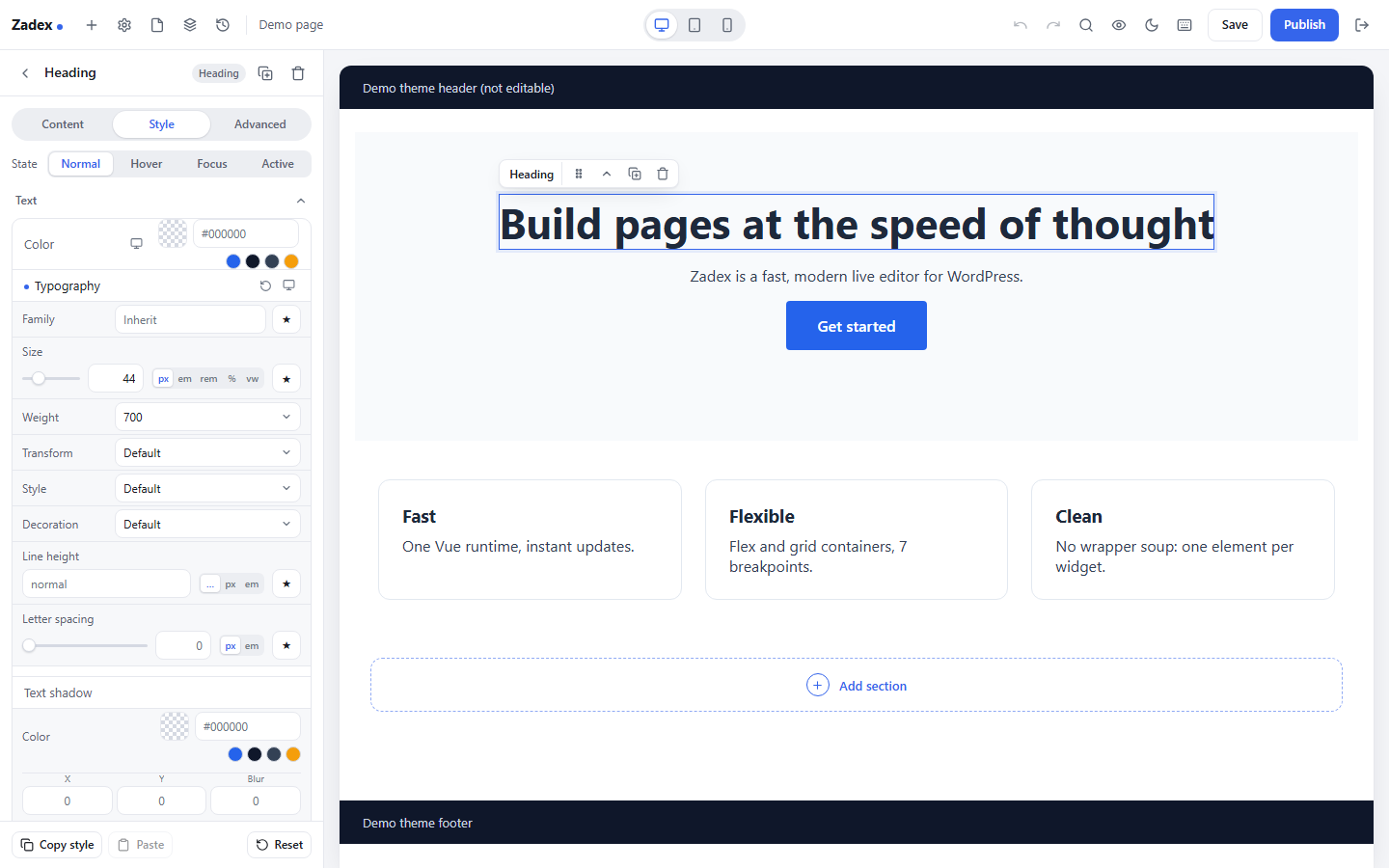Select parent chevron in Heading canvas toolbar
The height and width of the screenshot is (868, 1389).
607,174
